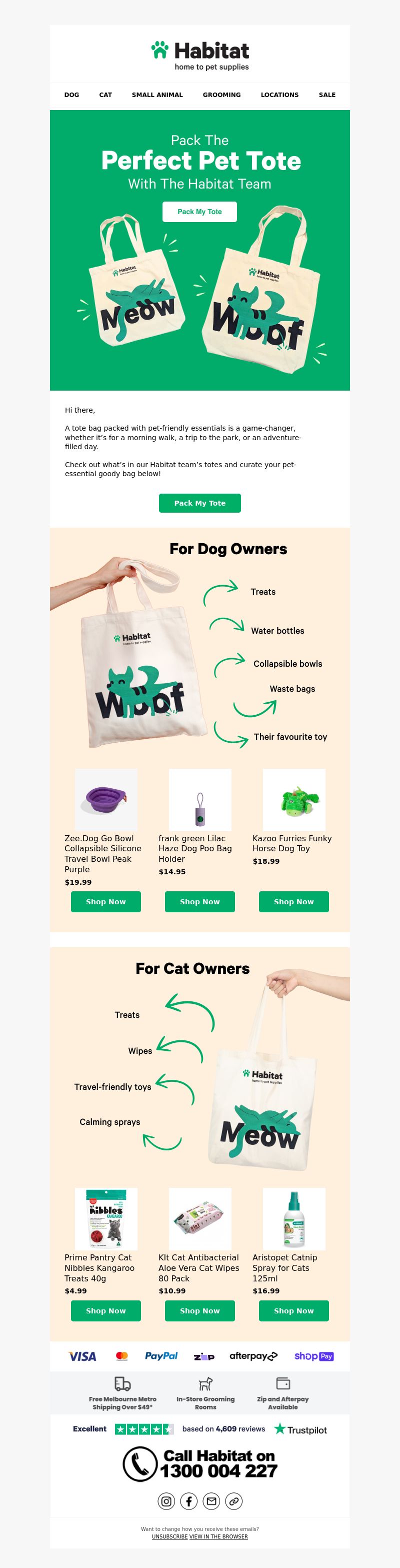400x1568 pixels.
Task: Click the white Pack My Tote button
Action: tap(199, 212)
